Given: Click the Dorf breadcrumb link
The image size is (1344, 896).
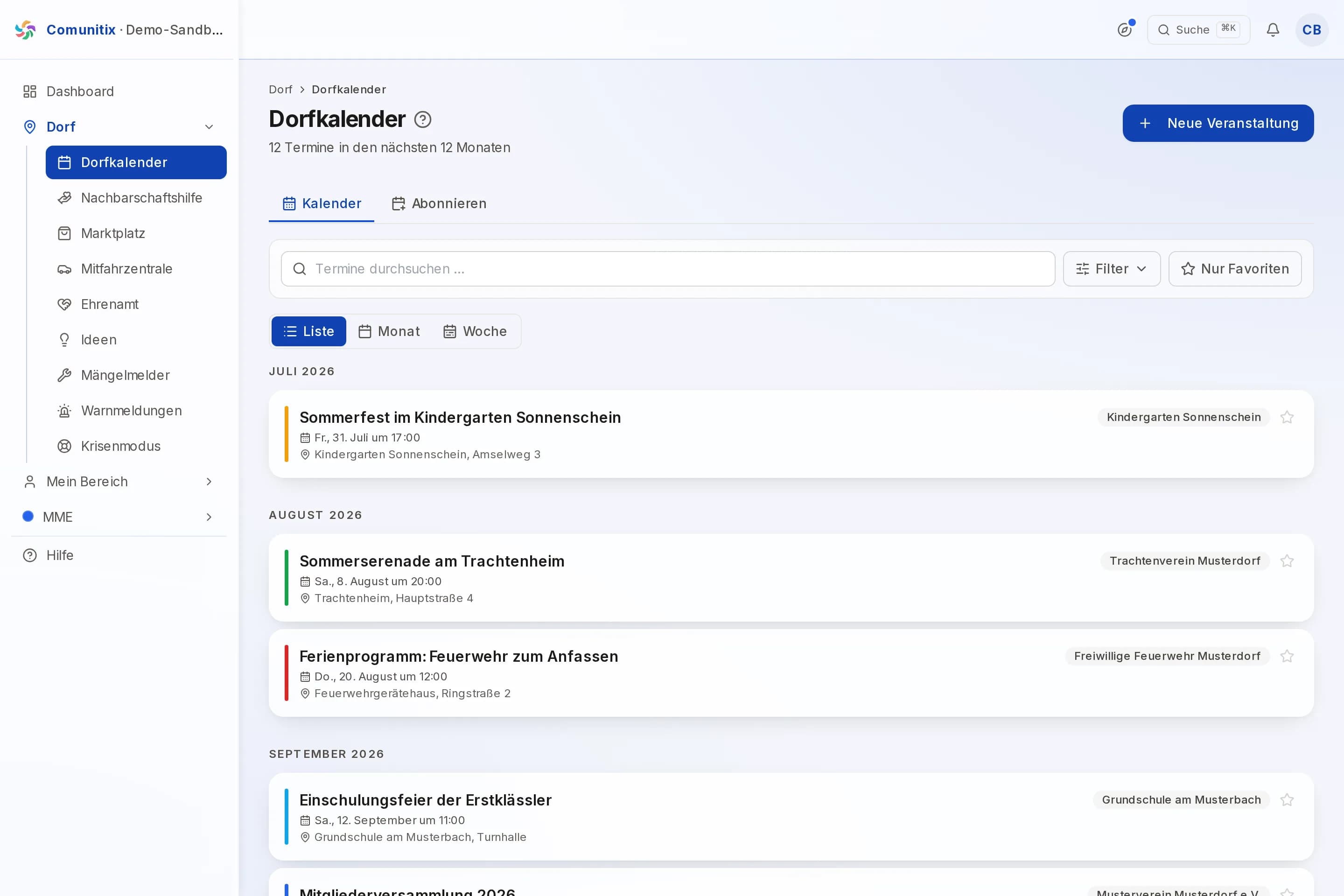Looking at the screenshot, I should 280,90.
